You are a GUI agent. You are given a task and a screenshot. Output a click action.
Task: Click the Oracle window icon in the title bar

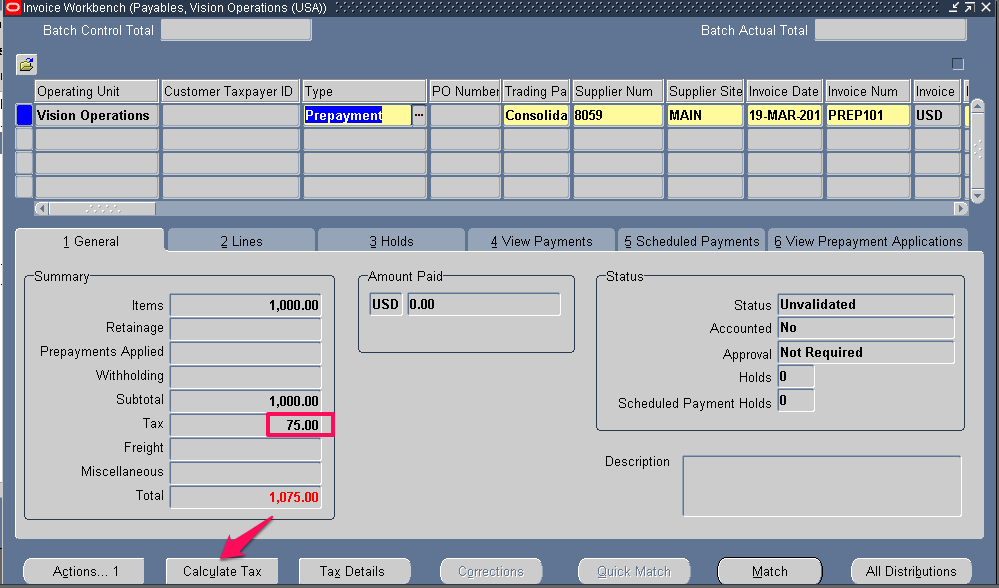12,8
